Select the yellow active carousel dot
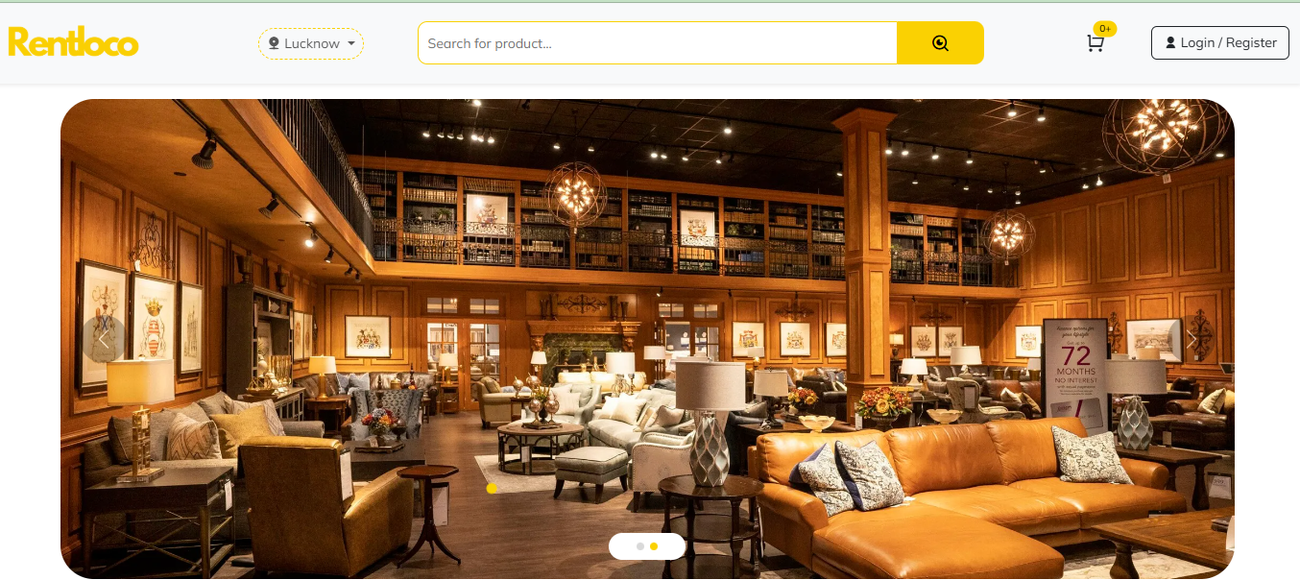The width and height of the screenshot is (1300, 583). (x=654, y=546)
